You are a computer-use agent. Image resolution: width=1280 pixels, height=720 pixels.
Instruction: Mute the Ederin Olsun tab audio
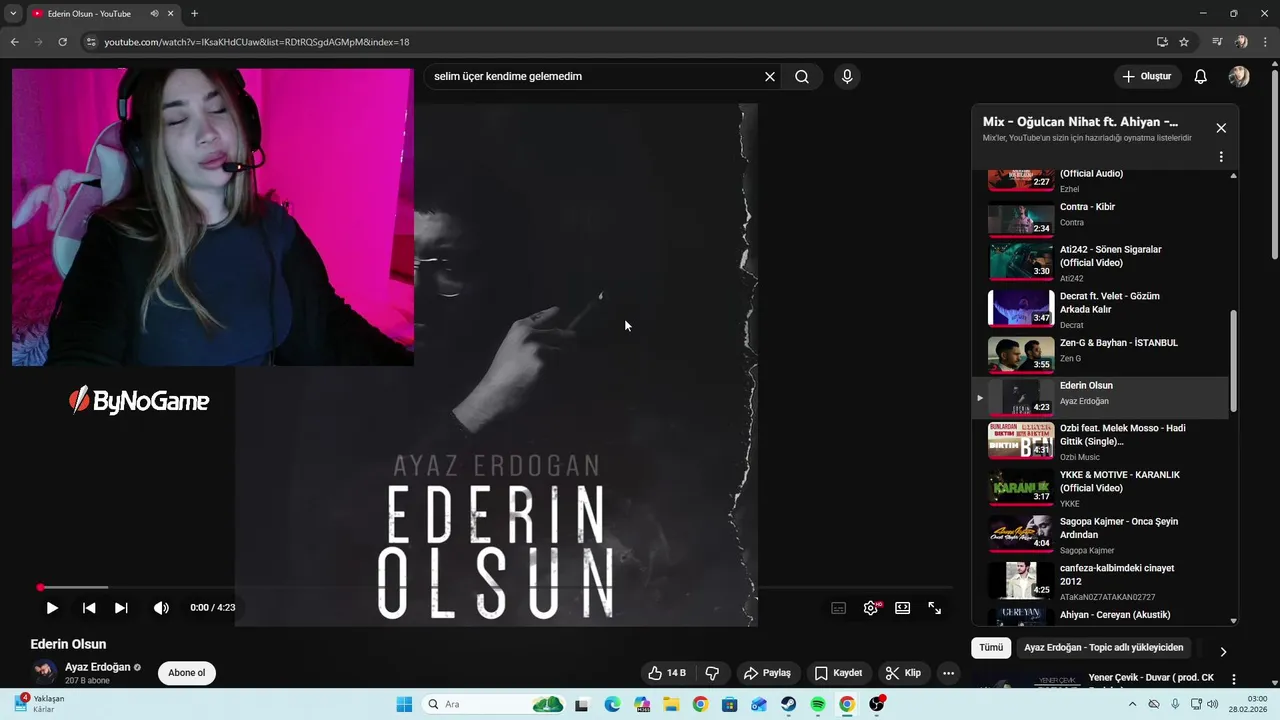tap(154, 14)
